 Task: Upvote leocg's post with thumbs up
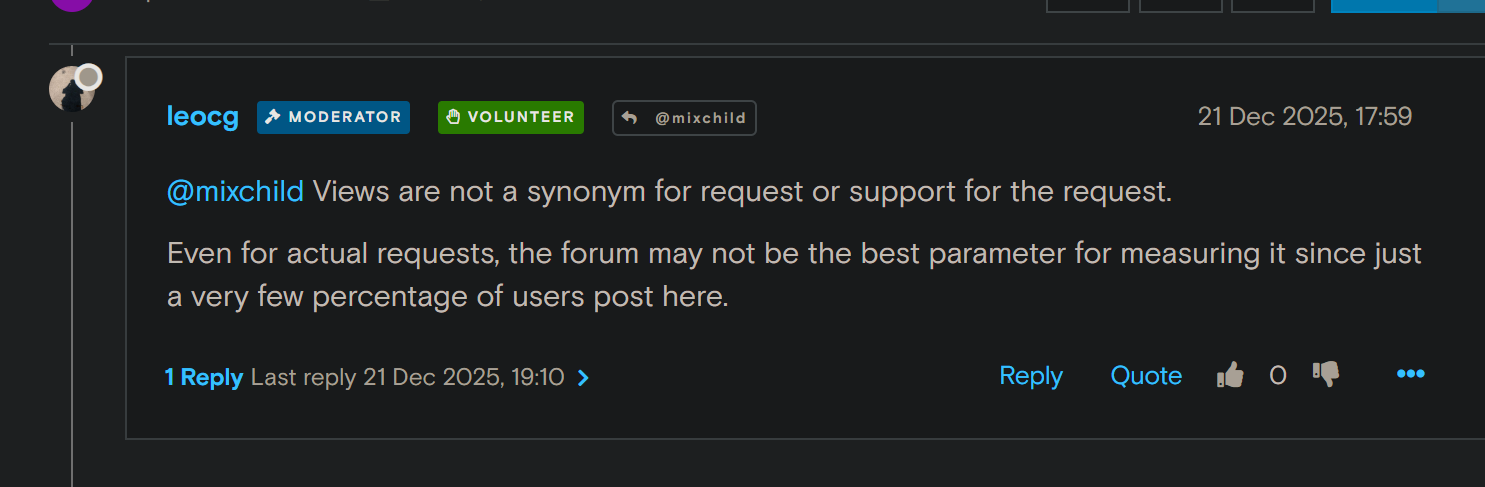[1230, 376]
